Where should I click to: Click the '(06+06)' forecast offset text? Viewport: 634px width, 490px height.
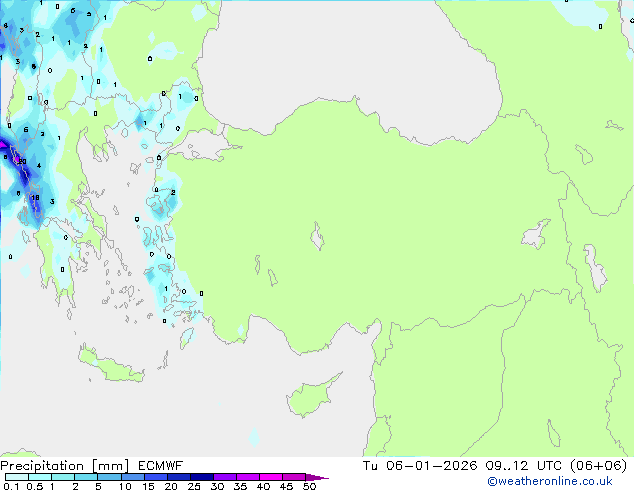(598, 466)
